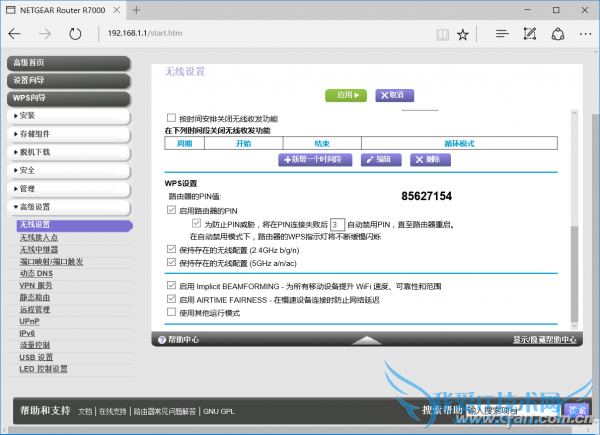600x435 pixels.
Task: Click the 显示/隐藏帮助中心 link
Action: coord(545,340)
